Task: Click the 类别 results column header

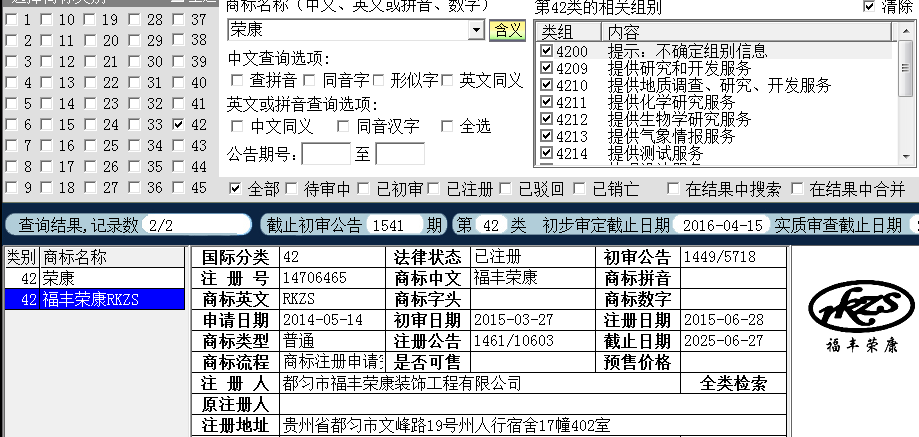Action: [22, 257]
